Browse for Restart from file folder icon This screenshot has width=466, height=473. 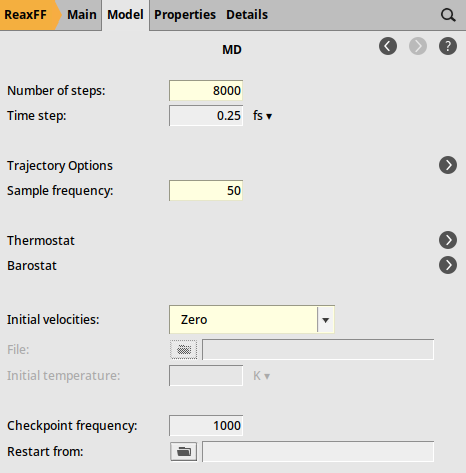point(184,452)
